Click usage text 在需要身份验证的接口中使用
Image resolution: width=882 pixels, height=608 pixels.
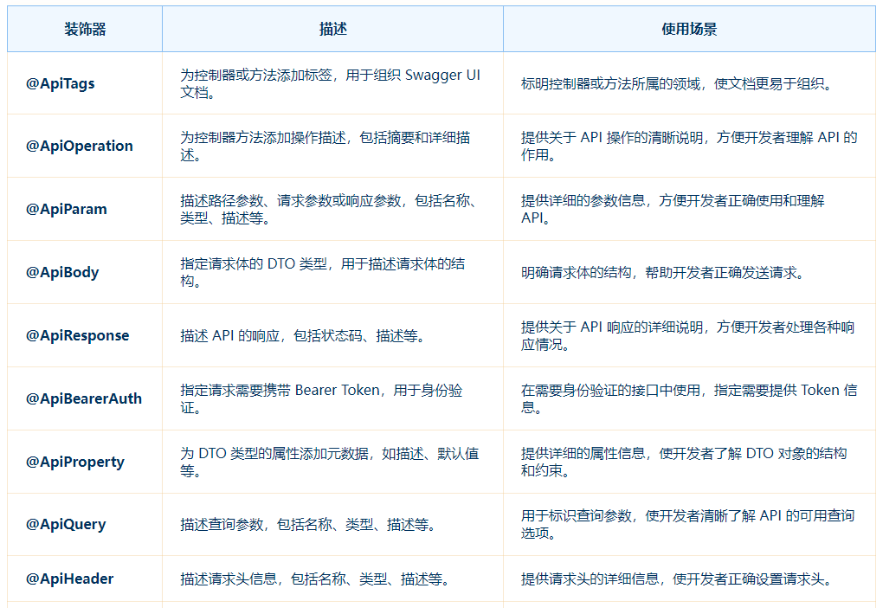[689, 399]
